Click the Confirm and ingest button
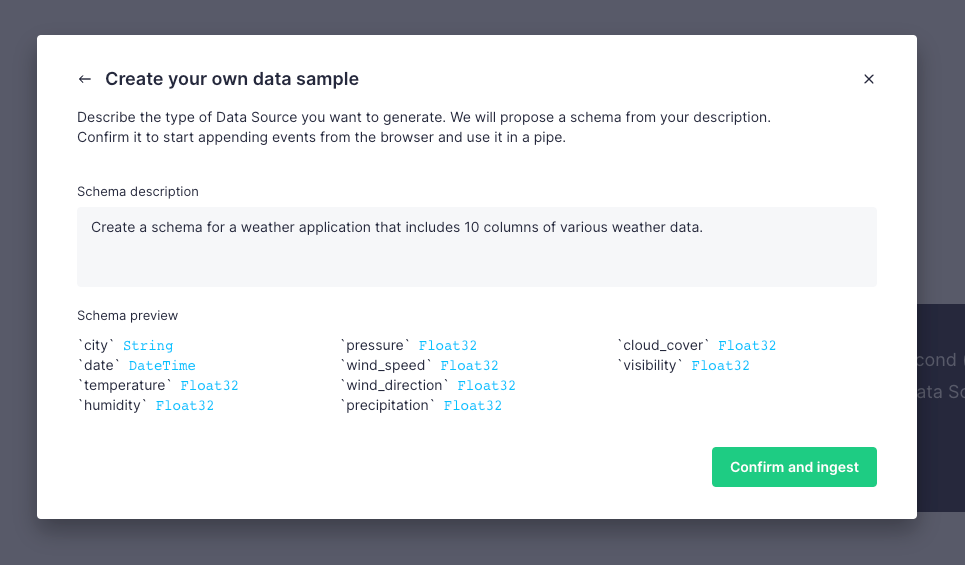The height and width of the screenshot is (565, 965). [x=794, y=467]
